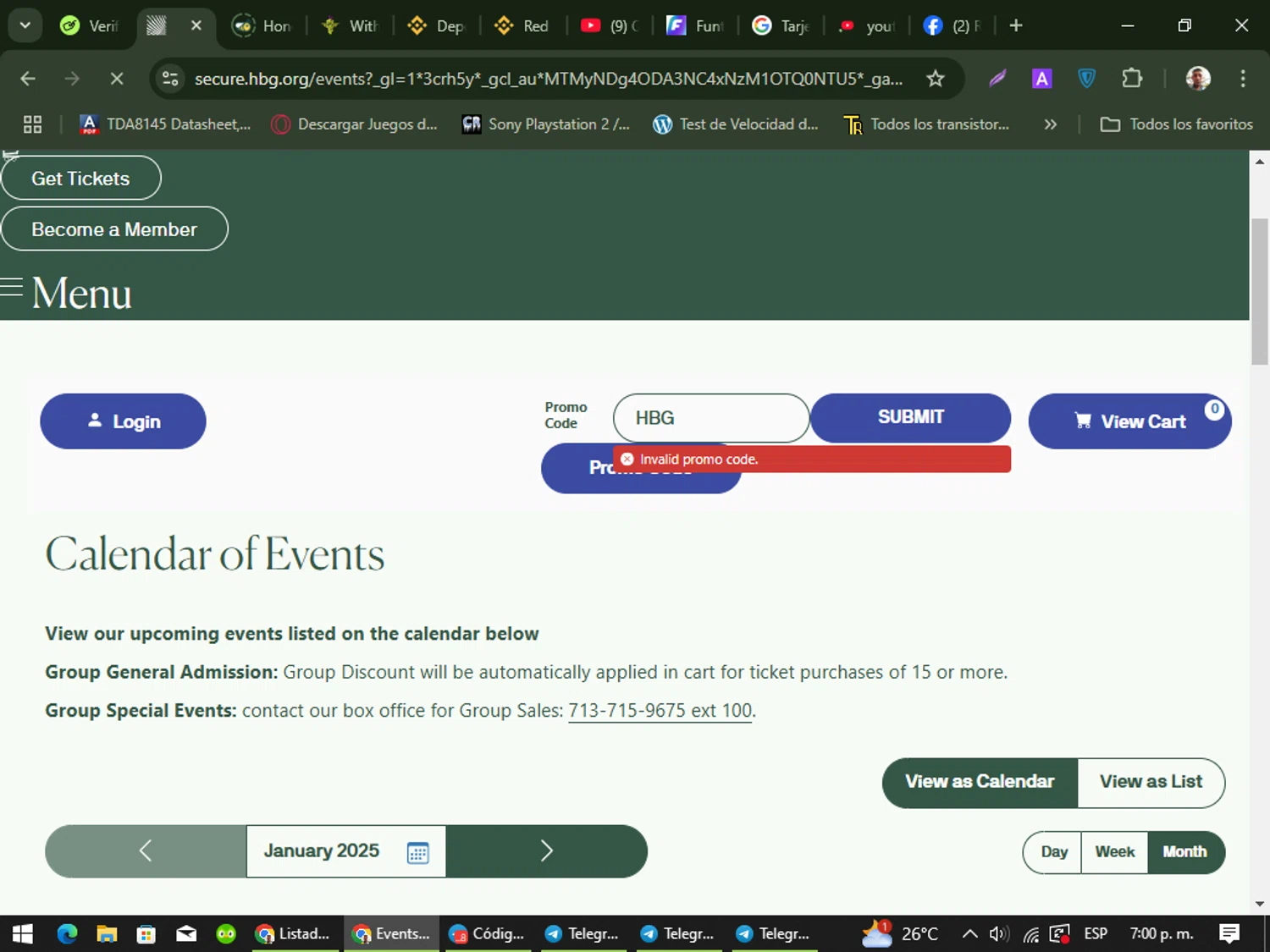Open the apps grid in bookmarks bar
This screenshot has width=1270, height=952.
(x=32, y=124)
